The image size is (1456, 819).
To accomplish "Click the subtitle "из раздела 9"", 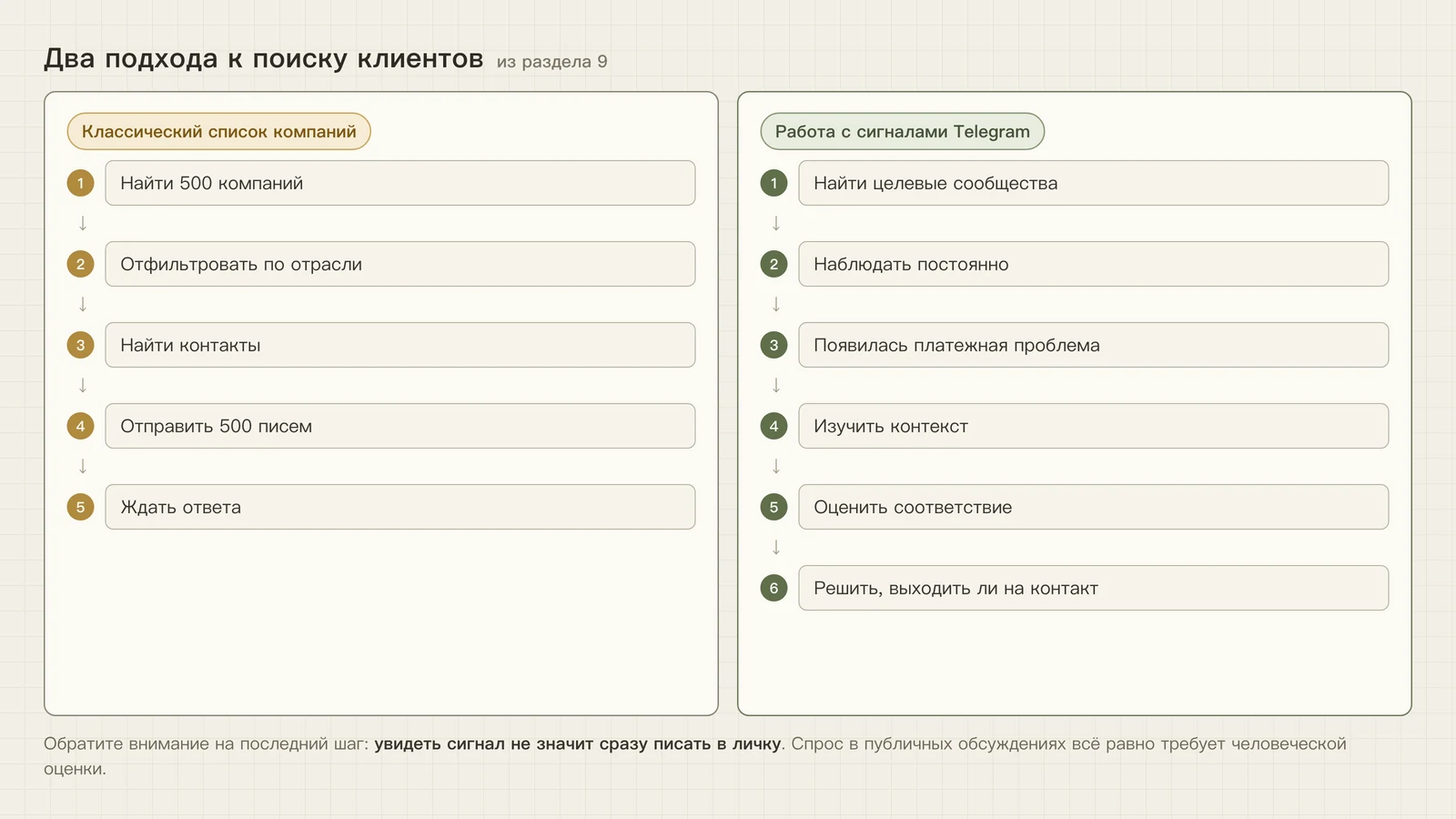I will point(552,62).
